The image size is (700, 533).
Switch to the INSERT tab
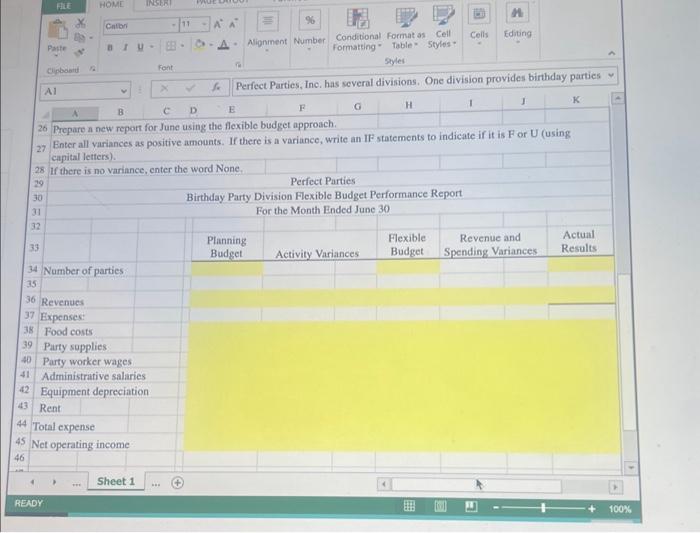click(x=159, y=3)
